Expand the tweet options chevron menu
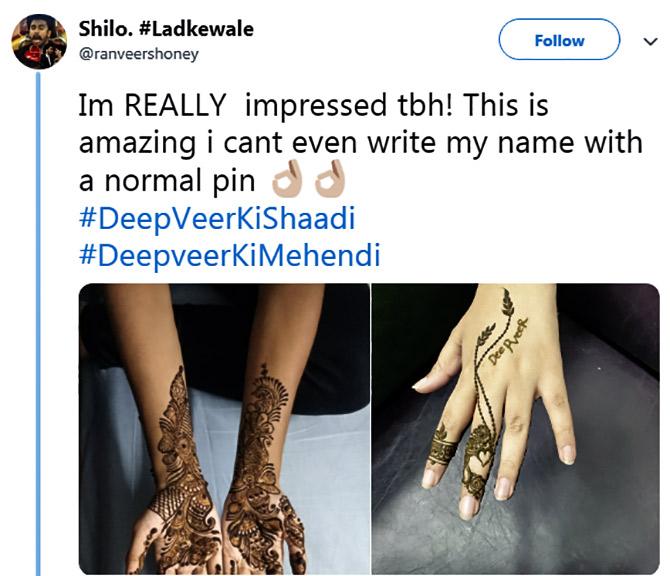The height and width of the screenshot is (576, 670). (x=650, y=41)
